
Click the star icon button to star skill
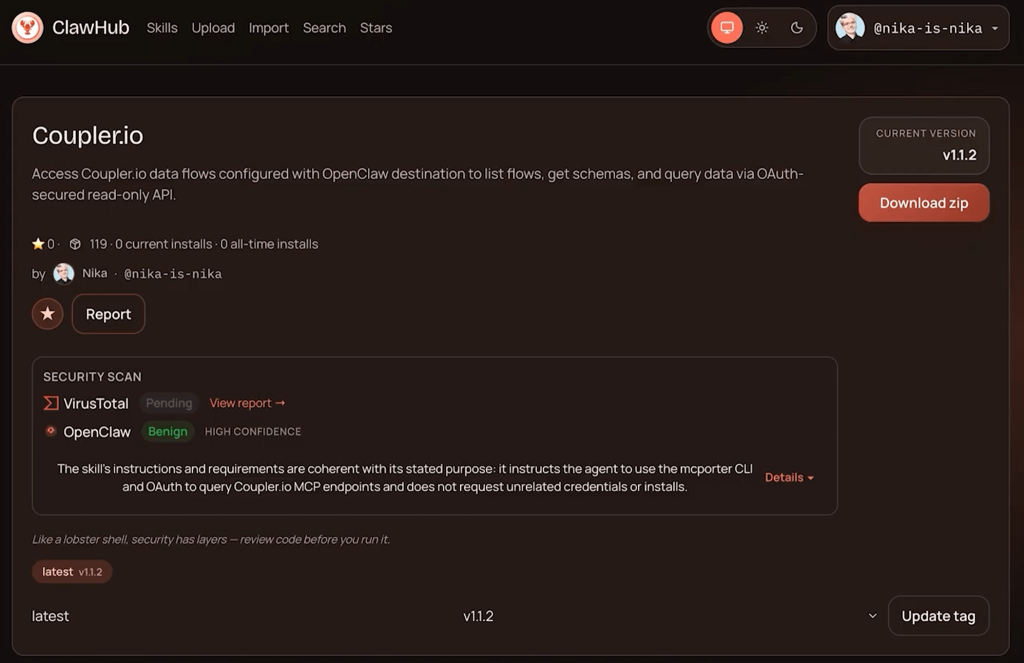click(47, 314)
